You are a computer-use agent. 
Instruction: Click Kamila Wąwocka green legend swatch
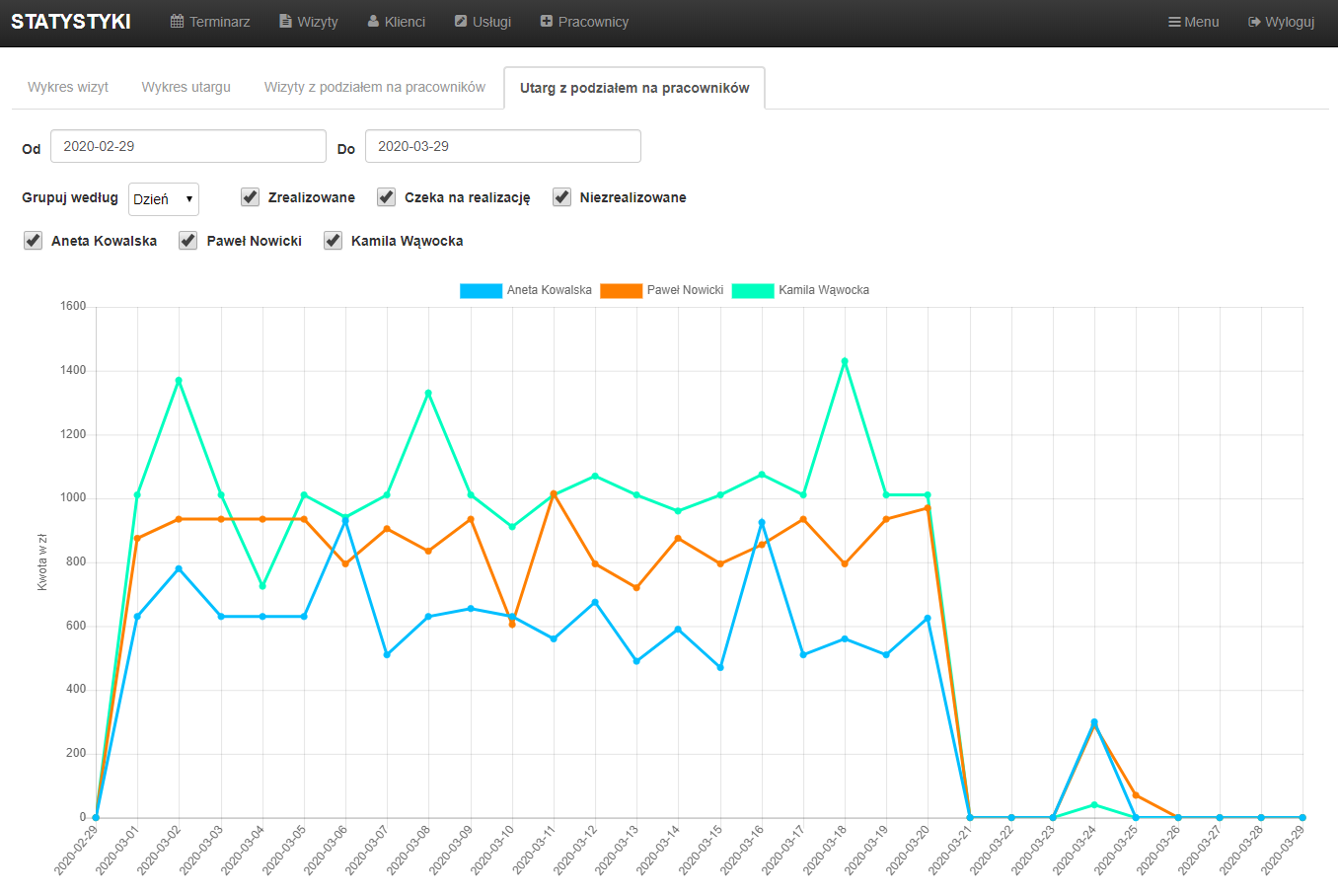tap(753, 290)
